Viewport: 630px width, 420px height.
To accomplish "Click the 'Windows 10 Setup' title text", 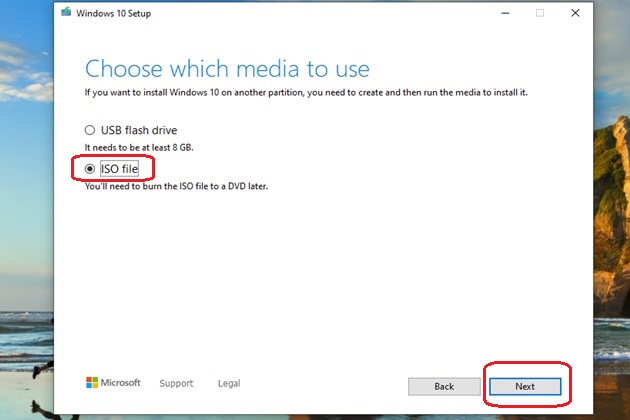I will click(x=114, y=13).
